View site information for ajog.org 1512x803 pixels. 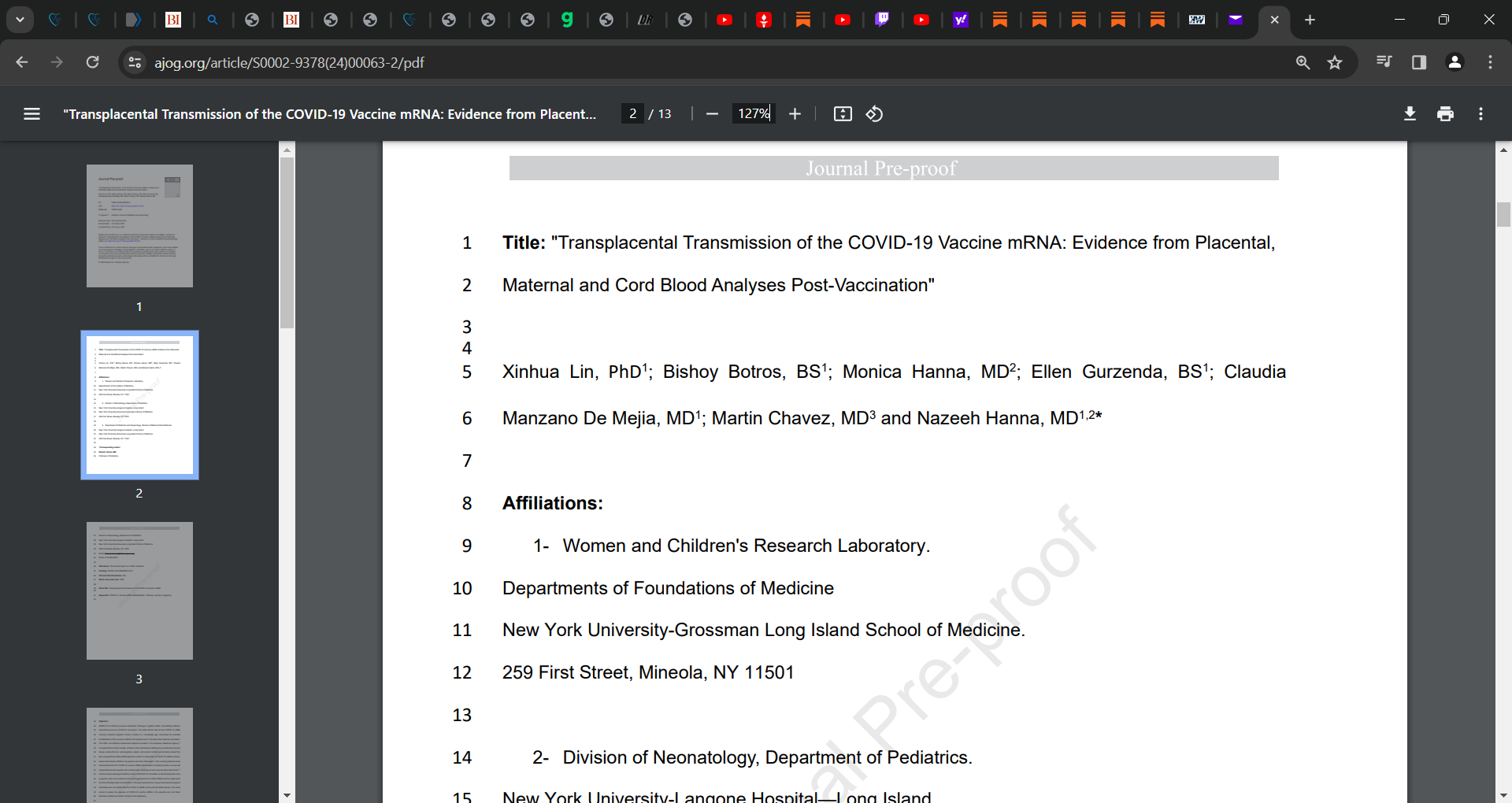pyautogui.click(x=135, y=62)
